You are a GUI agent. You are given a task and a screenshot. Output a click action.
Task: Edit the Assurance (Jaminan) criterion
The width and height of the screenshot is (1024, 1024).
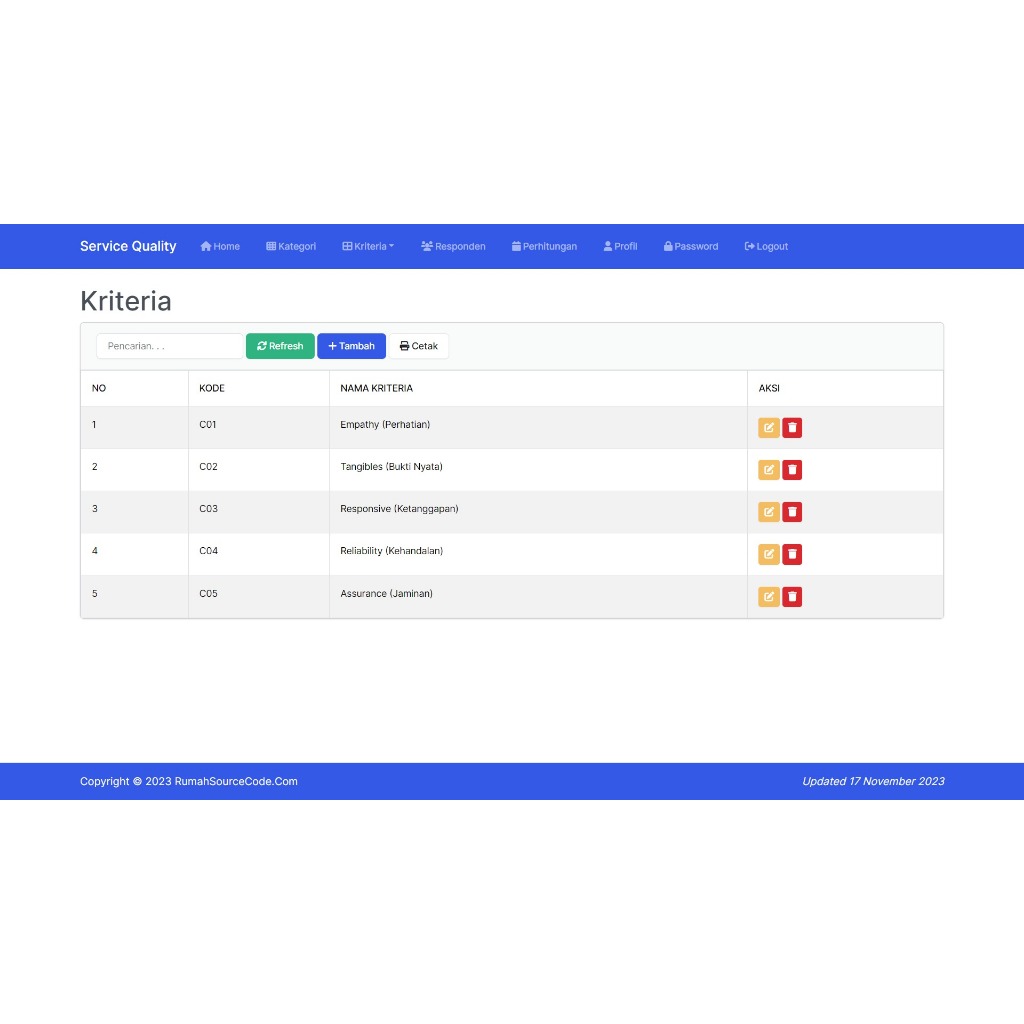[769, 597]
